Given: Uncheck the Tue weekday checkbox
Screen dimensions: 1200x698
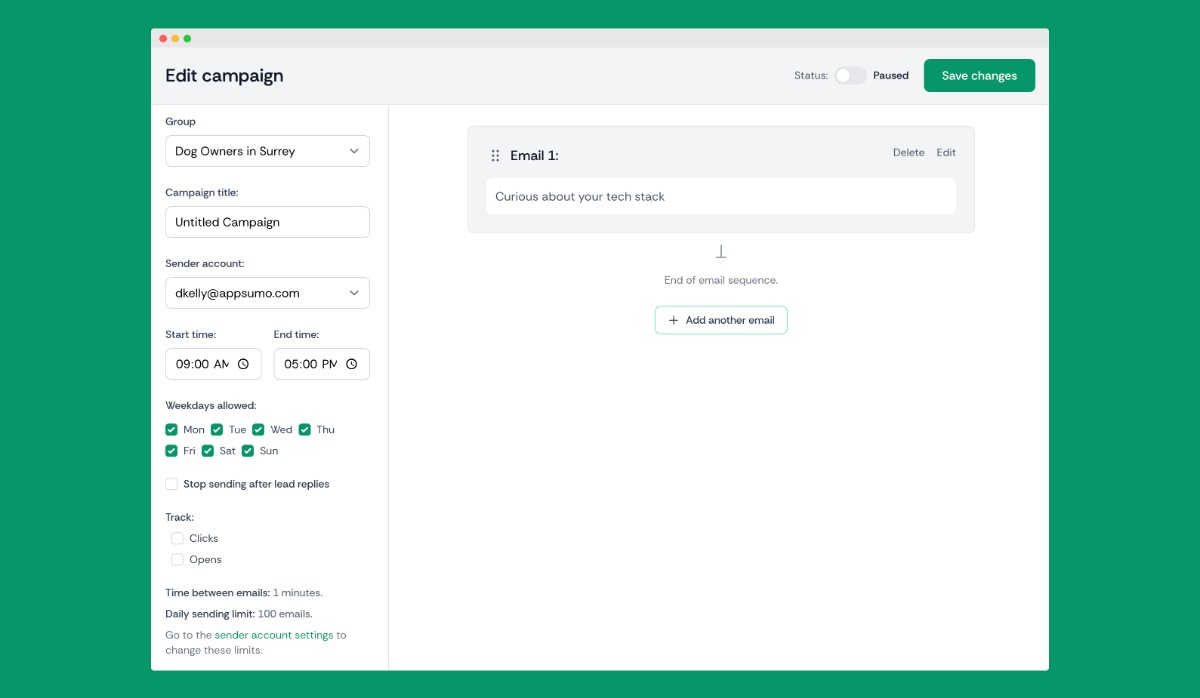Looking at the screenshot, I should (x=217, y=429).
